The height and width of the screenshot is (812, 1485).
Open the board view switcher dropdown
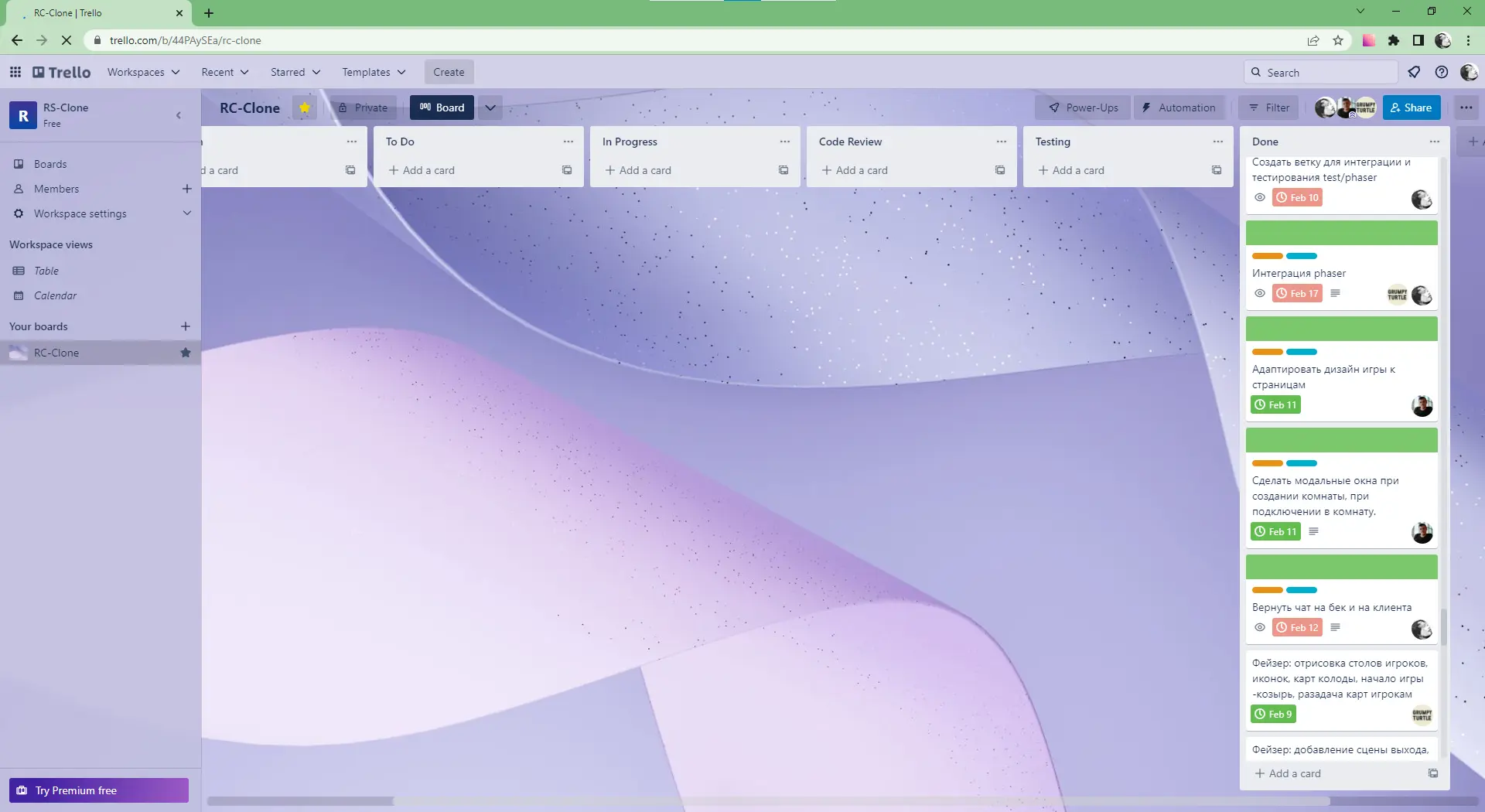click(490, 107)
